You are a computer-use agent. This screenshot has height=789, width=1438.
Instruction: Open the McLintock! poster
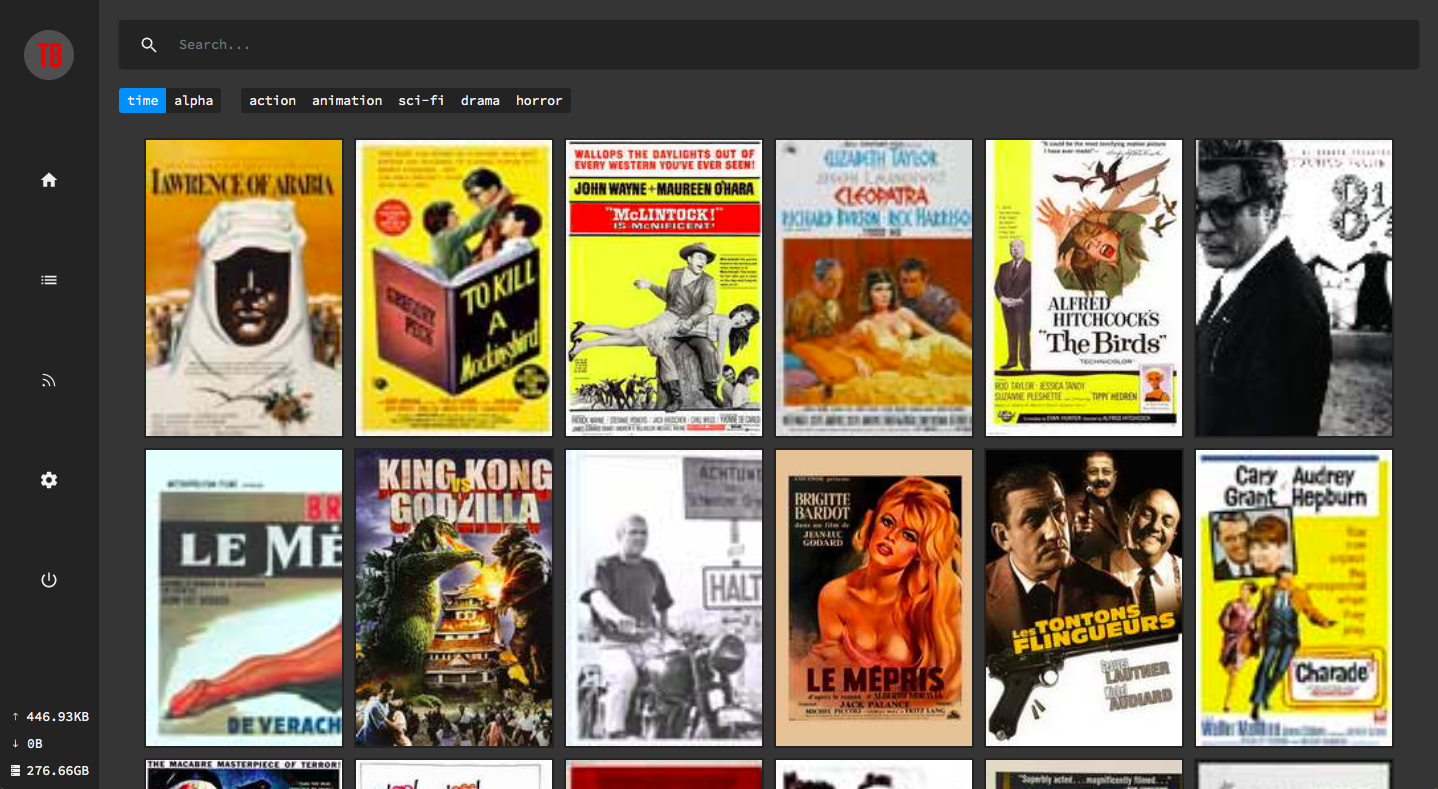(x=664, y=288)
